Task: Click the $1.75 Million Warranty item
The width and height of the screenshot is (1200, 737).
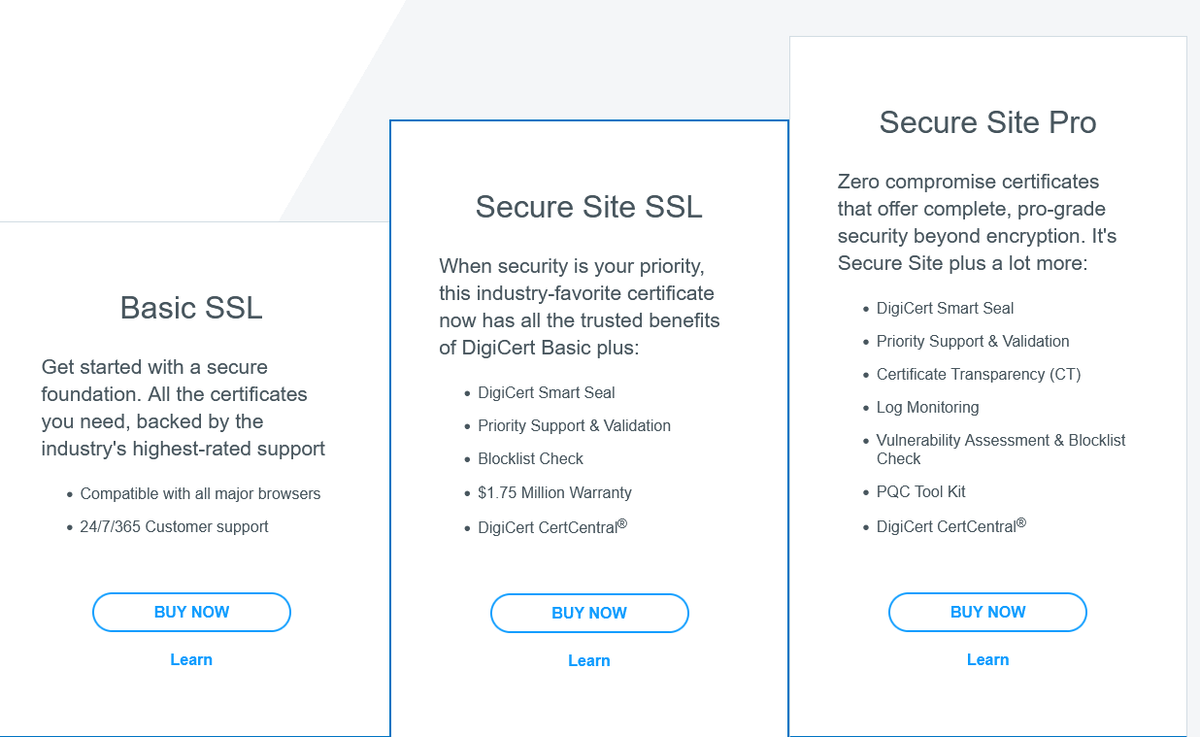Action: (555, 492)
